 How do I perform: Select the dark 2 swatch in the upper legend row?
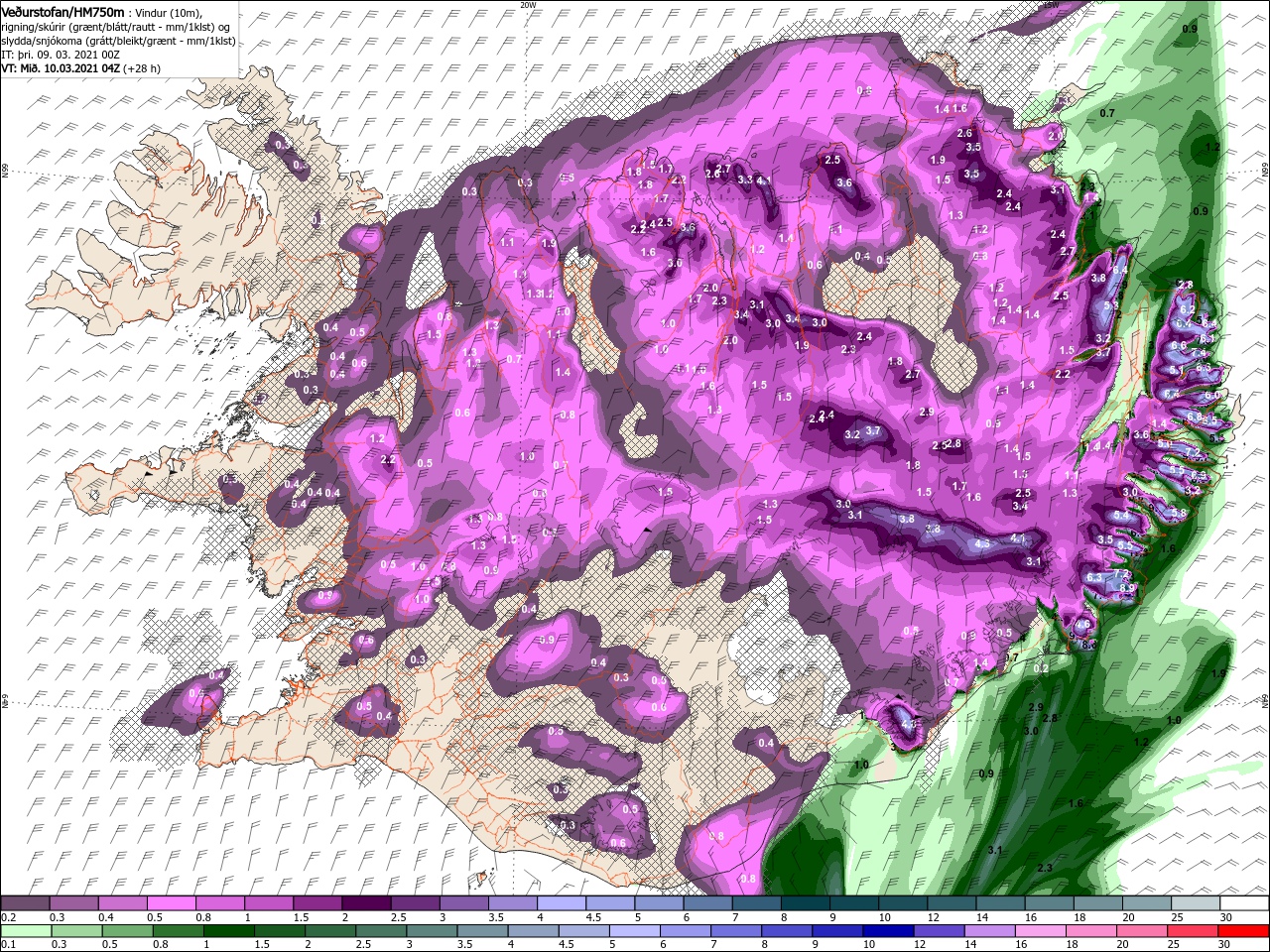(365, 903)
